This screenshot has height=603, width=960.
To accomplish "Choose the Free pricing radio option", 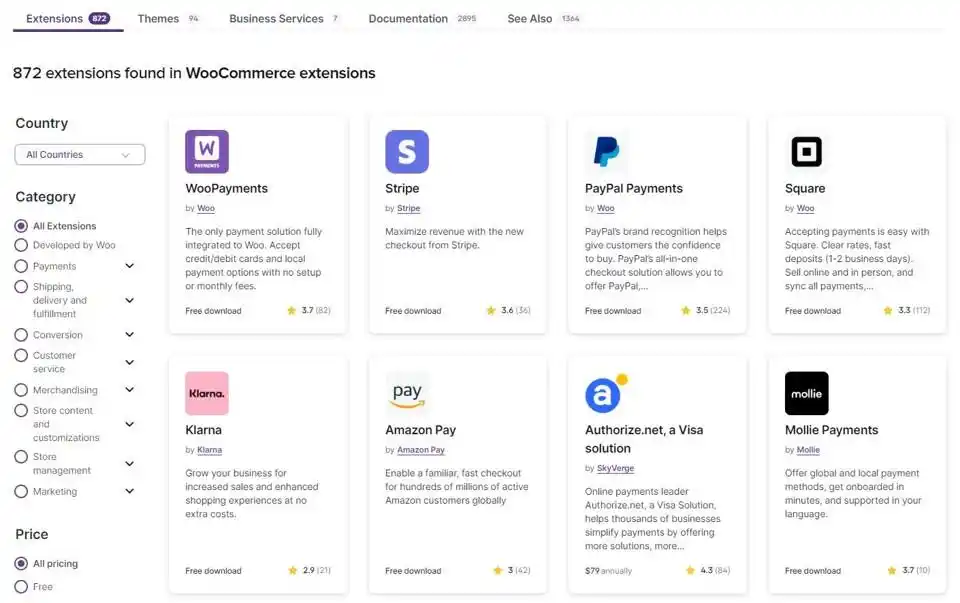I will (21, 587).
